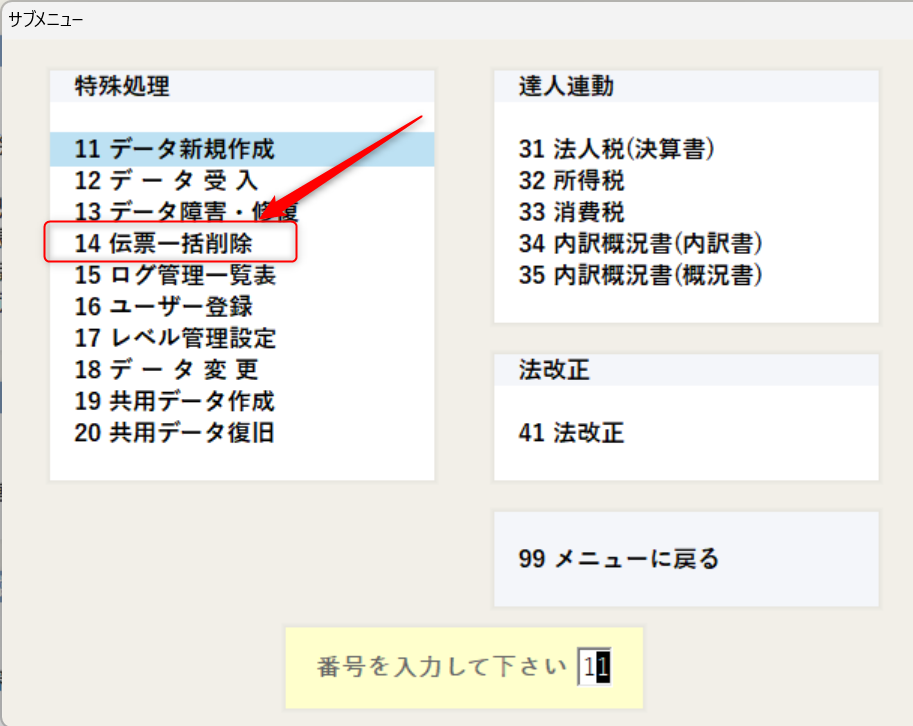The width and height of the screenshot is (913, 726).
Task: Open 34 内訳概況書(内訳書)
Action: [x=641, y=243]
